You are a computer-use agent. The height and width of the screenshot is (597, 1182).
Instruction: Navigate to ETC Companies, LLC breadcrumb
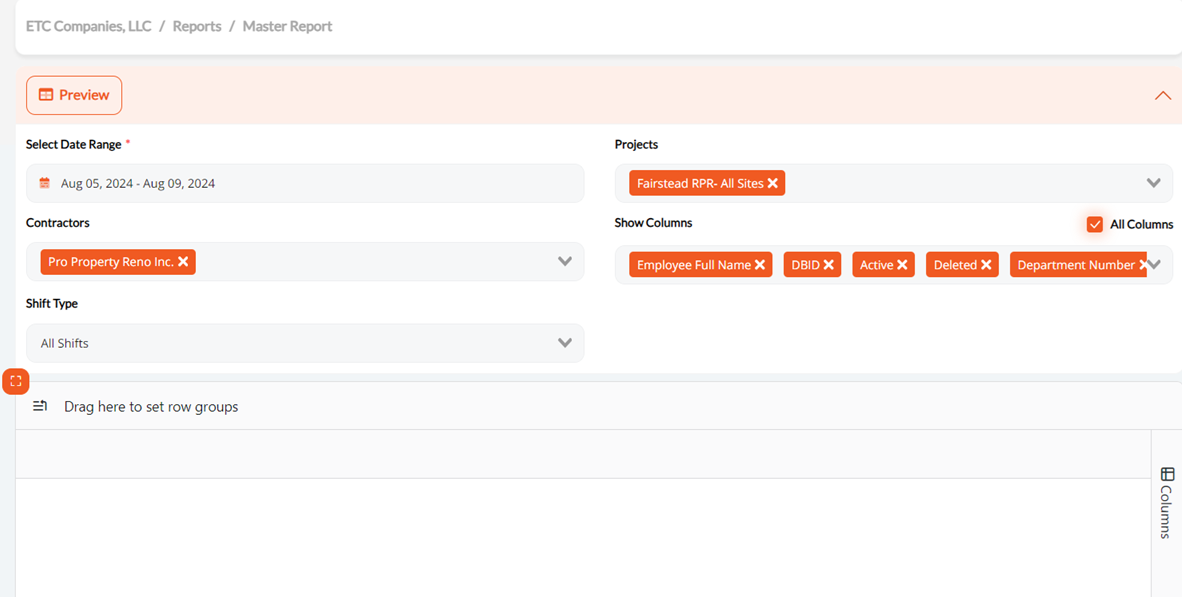[89, 26]
